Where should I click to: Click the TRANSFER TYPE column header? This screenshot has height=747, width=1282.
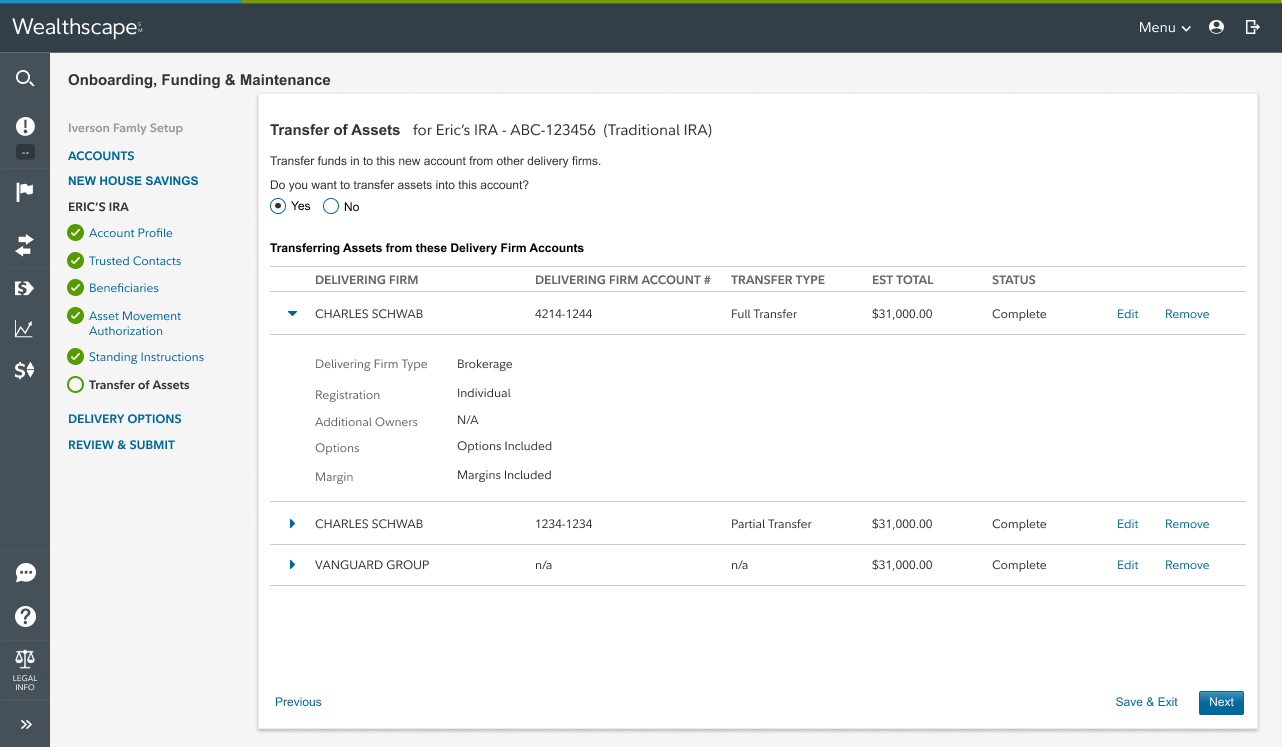[778, 280]
